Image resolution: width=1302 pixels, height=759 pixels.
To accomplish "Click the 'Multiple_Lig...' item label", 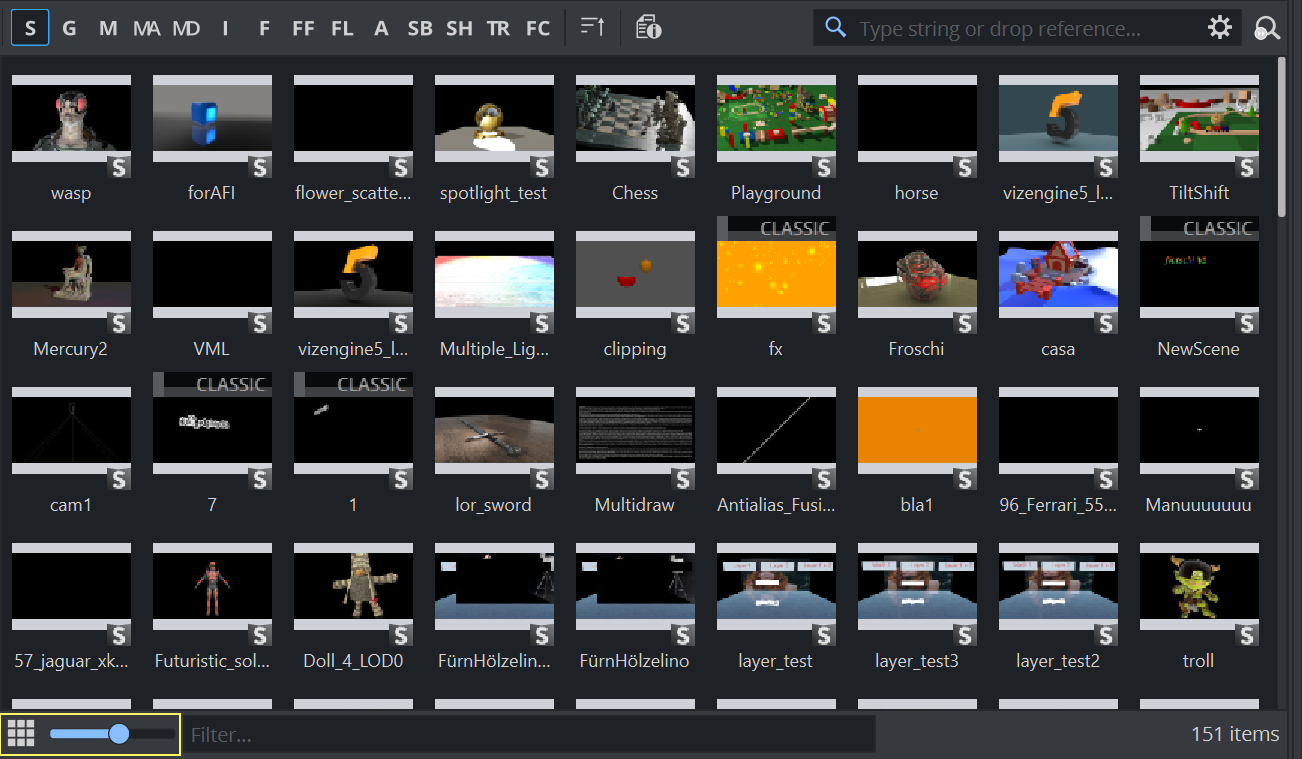I will pyautogui.click(x=494, y=349).
